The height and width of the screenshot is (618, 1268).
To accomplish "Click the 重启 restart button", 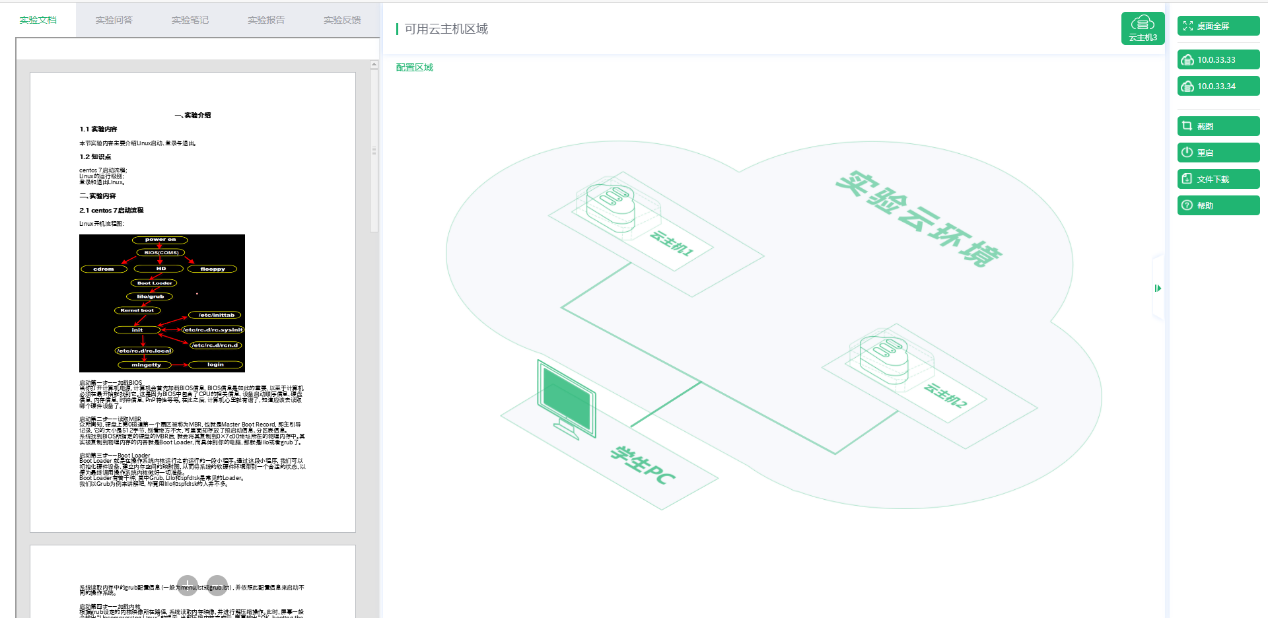I will (1218, 153).
